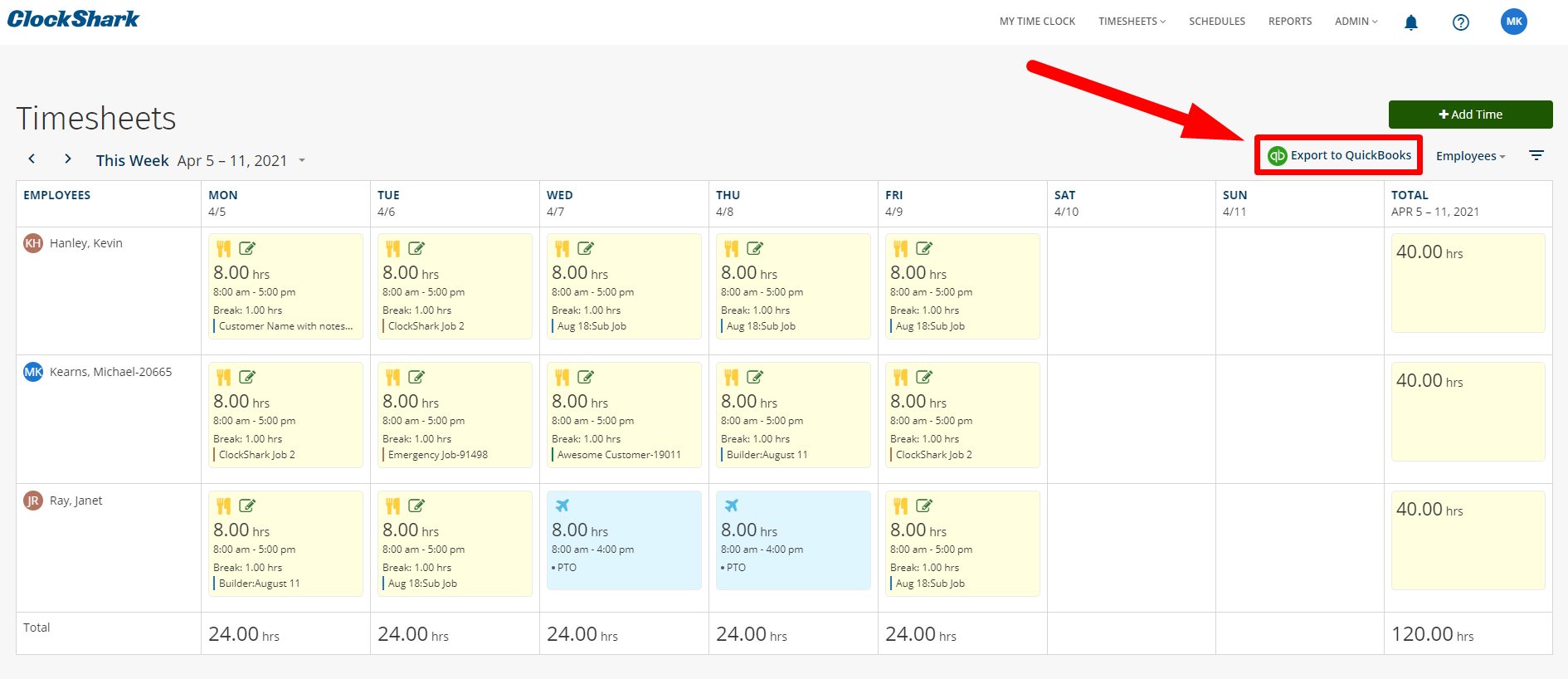Click Add Time button
Screen dimensions: 1568x679
1470,115
